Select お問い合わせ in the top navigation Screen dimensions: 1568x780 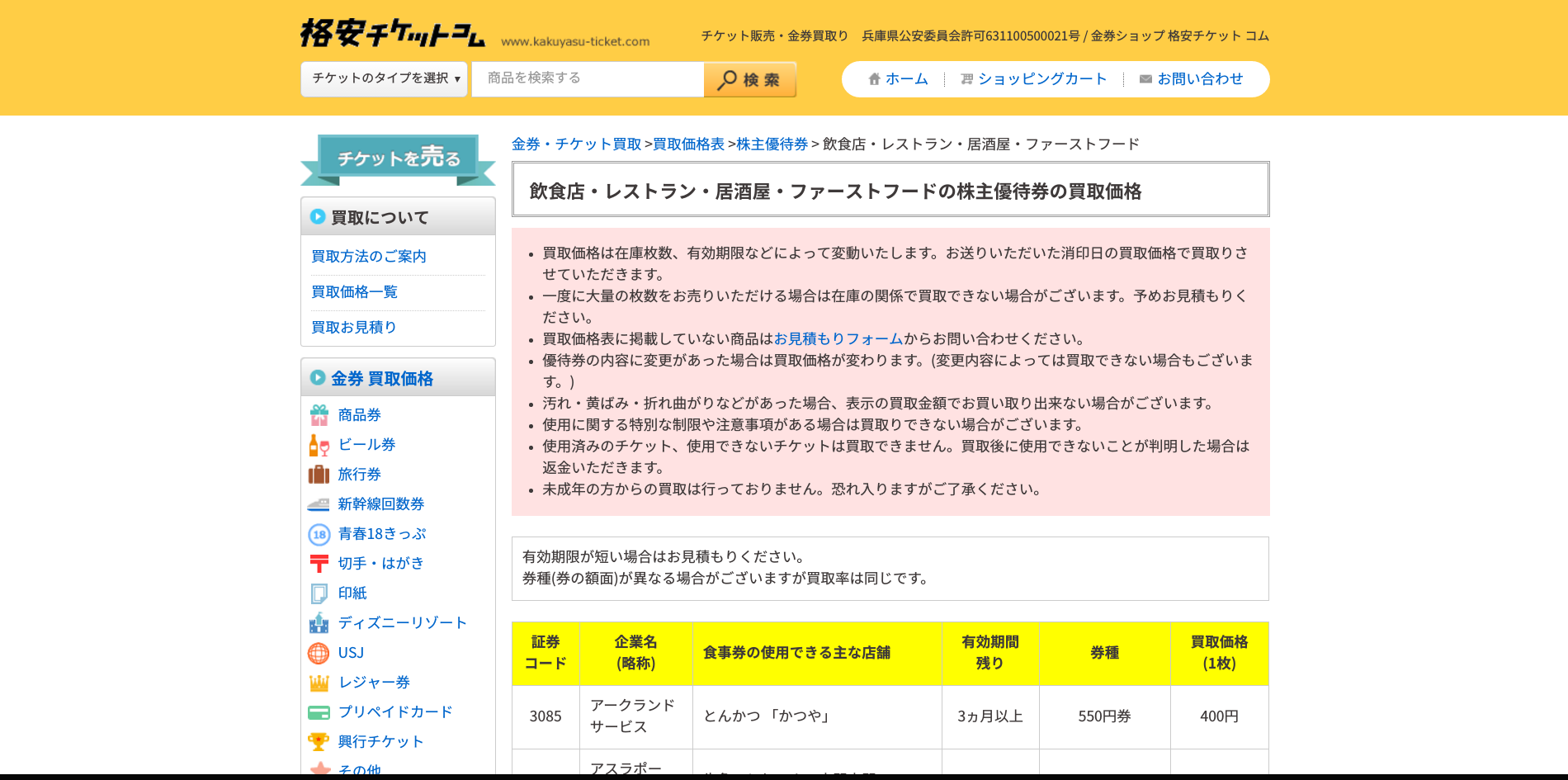(1191, 79)
